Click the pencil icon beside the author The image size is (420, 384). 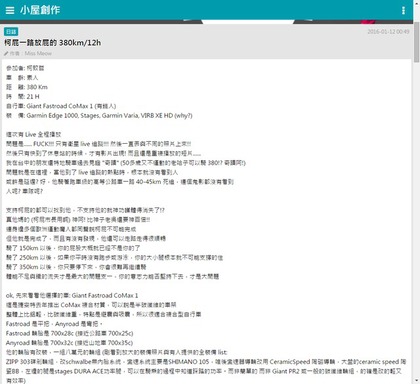click(x=6, y=53)
